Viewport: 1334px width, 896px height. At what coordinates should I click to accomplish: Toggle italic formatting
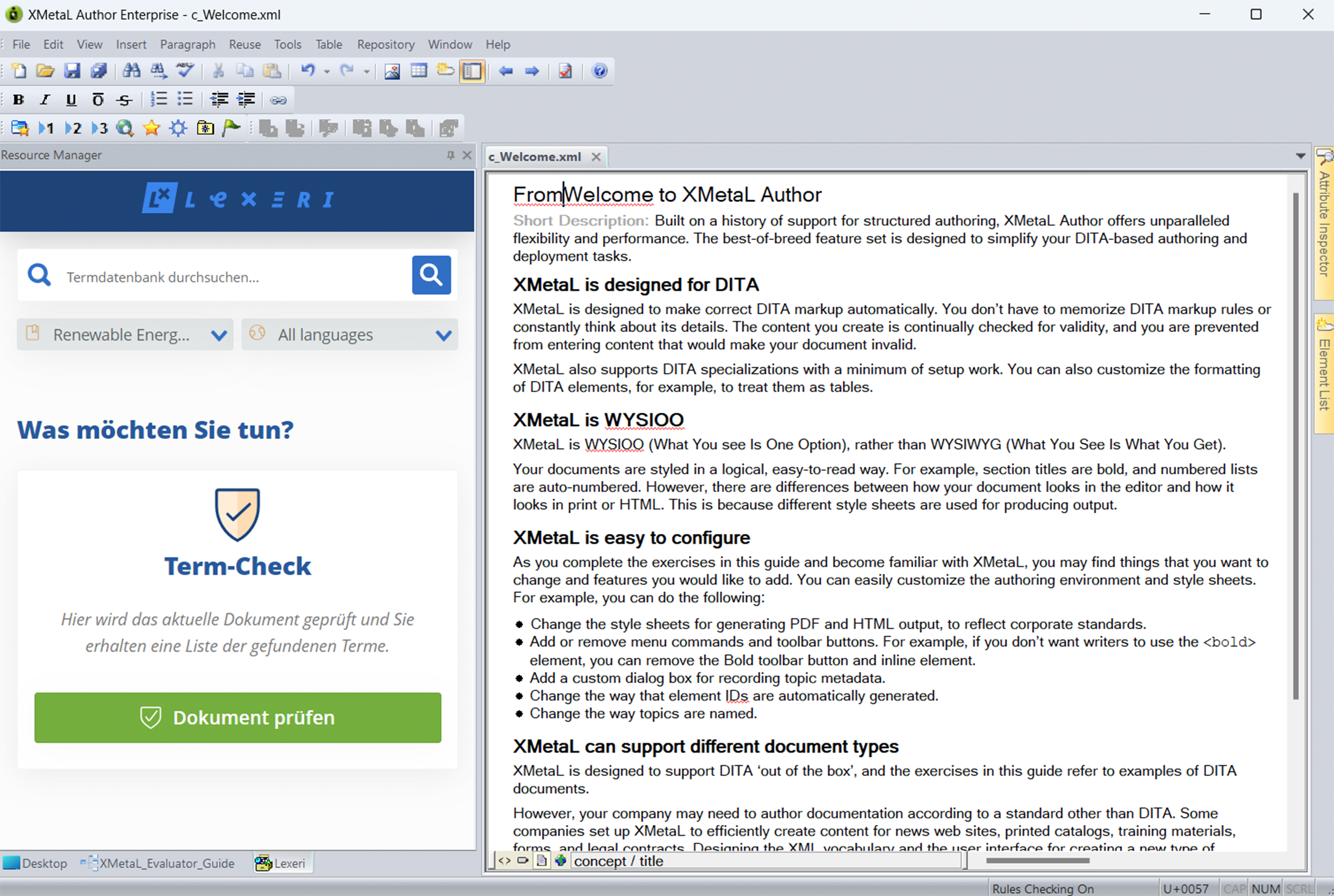tap(44, 99)
